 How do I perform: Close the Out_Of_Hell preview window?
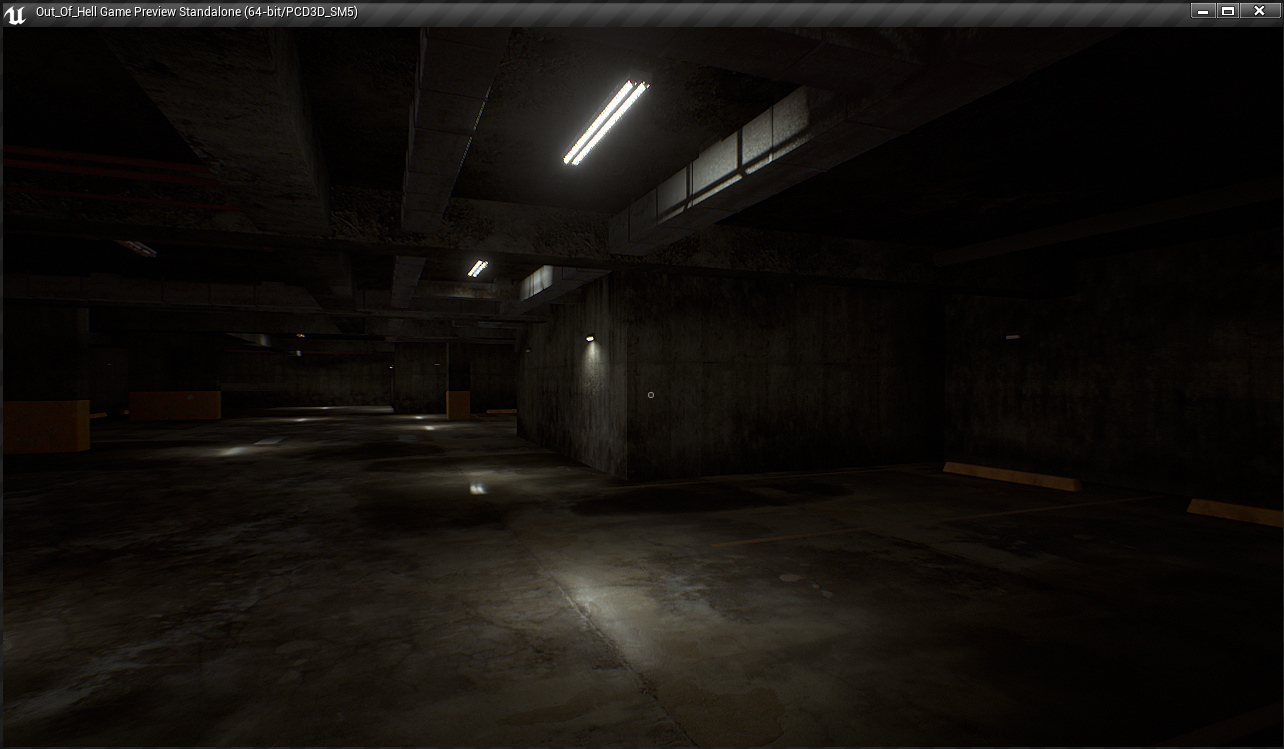pyautogui.click(x=1260, y=11)
